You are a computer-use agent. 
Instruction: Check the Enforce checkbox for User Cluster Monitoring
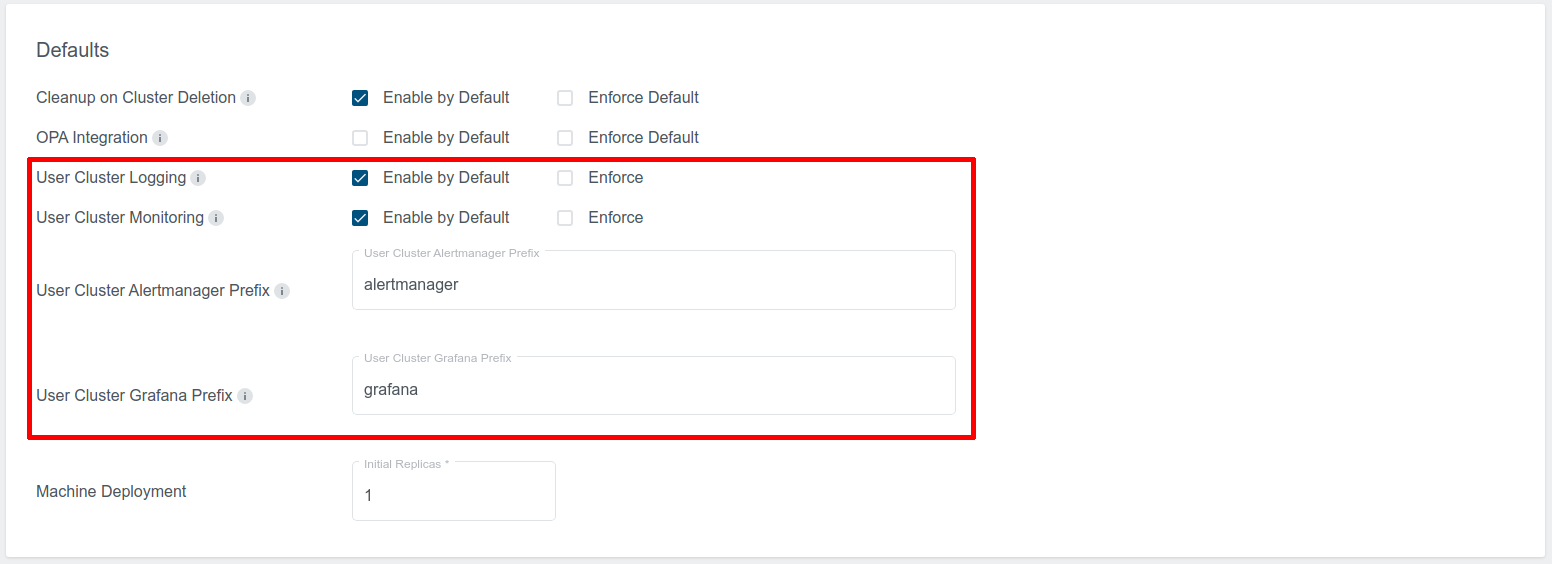tap(565, 218)
